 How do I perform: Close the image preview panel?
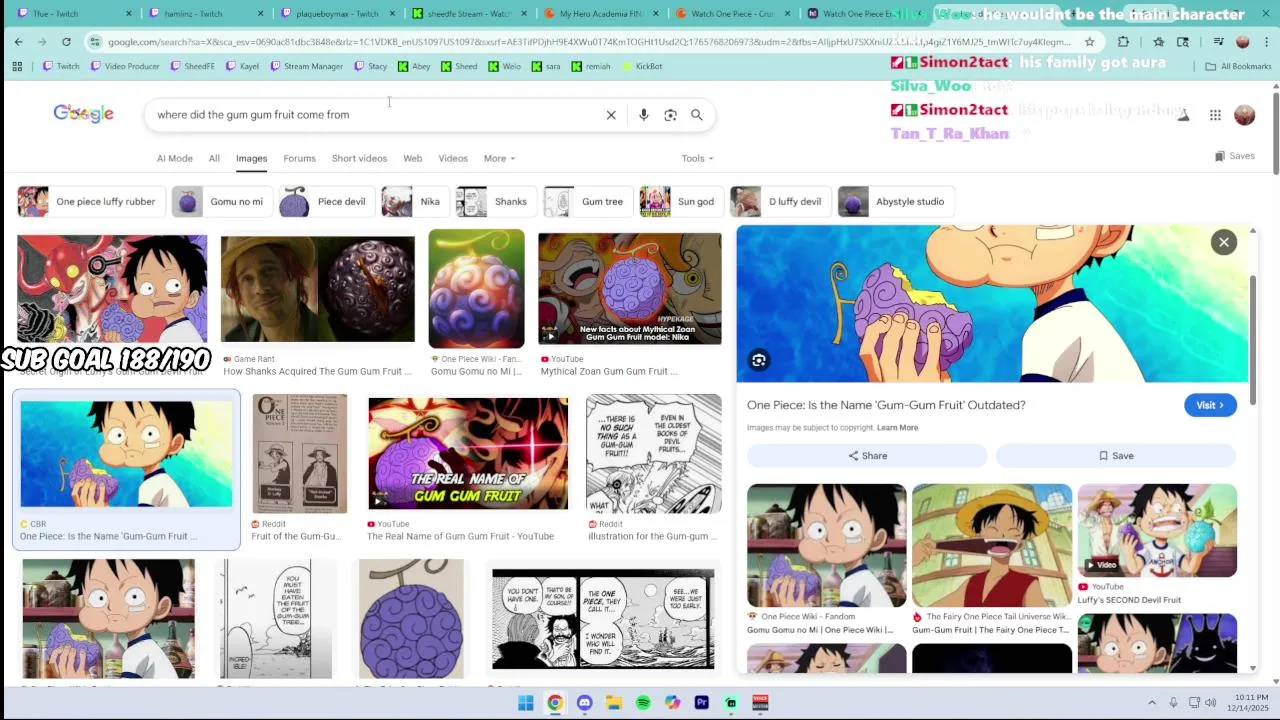[x=1224, y=242]
